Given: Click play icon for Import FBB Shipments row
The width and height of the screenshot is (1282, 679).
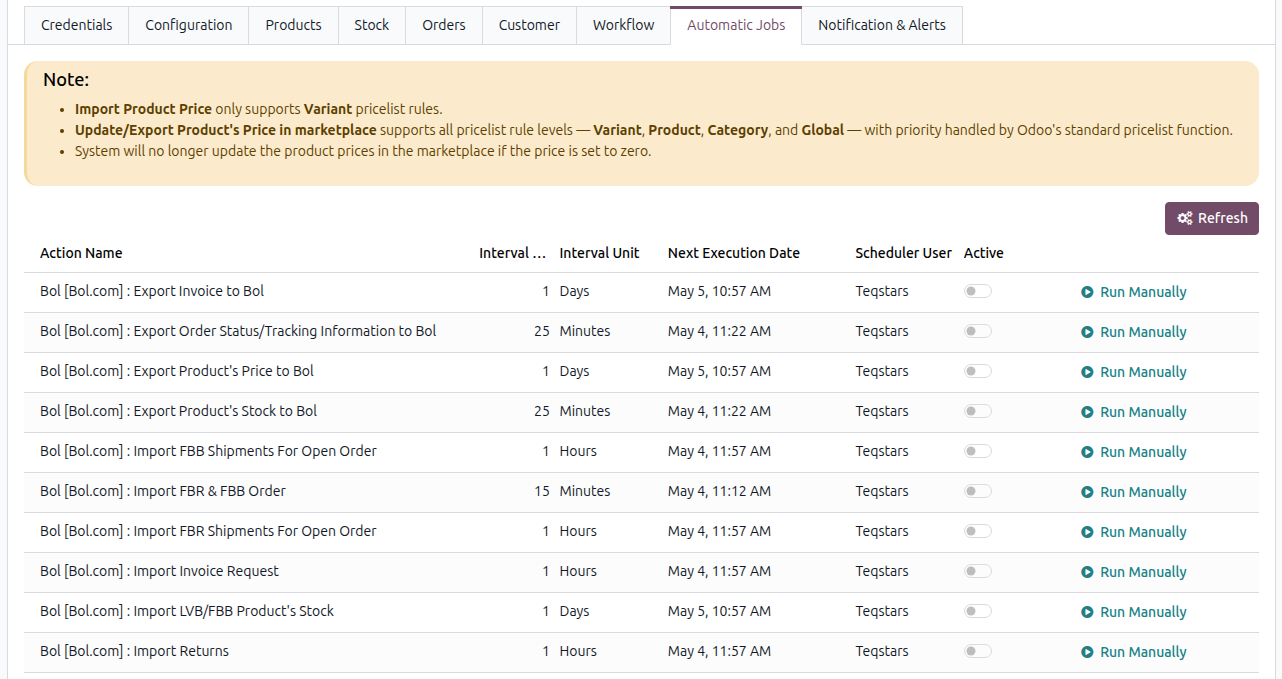Looking at the screenshot, I should 1087,452.
